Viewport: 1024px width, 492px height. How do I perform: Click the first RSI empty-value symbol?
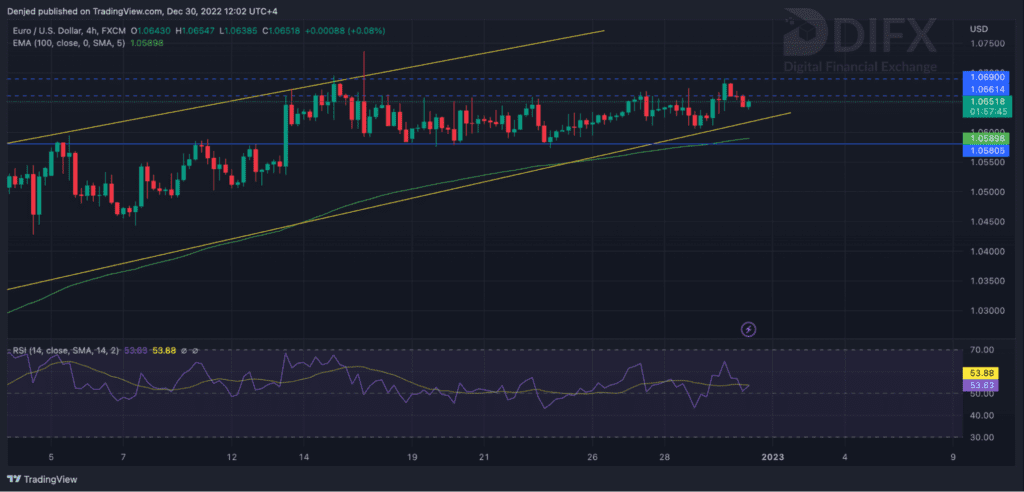click(x=184, y=350)
